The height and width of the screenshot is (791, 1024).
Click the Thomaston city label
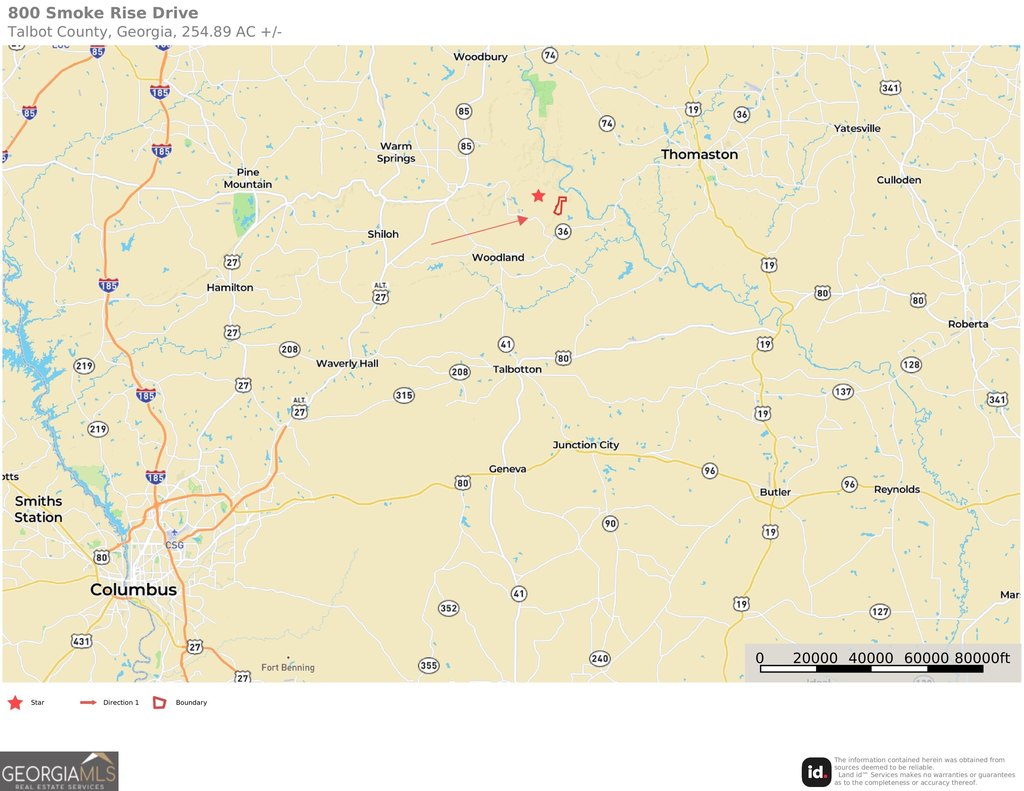(x=699, y=154)
